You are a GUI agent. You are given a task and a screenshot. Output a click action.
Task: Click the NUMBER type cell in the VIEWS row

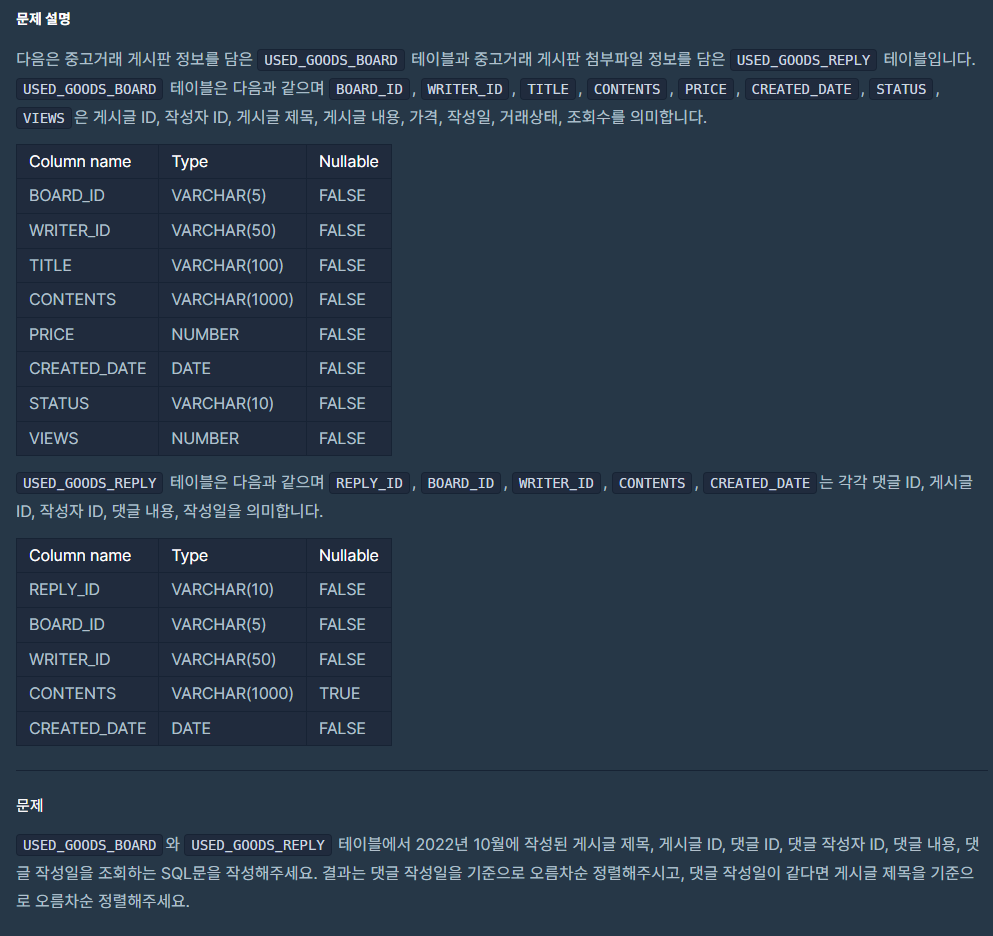pos(232,438)
